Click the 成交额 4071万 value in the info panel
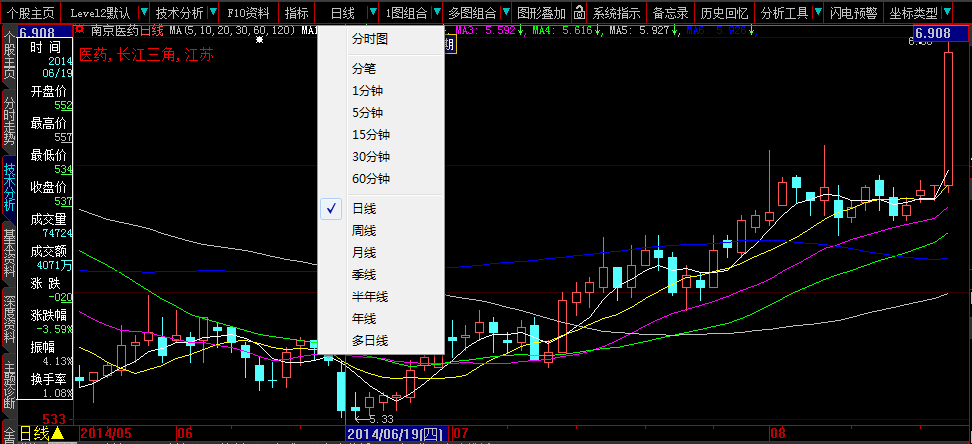This screenshot has height=444, width=972. tap(56, 267)
